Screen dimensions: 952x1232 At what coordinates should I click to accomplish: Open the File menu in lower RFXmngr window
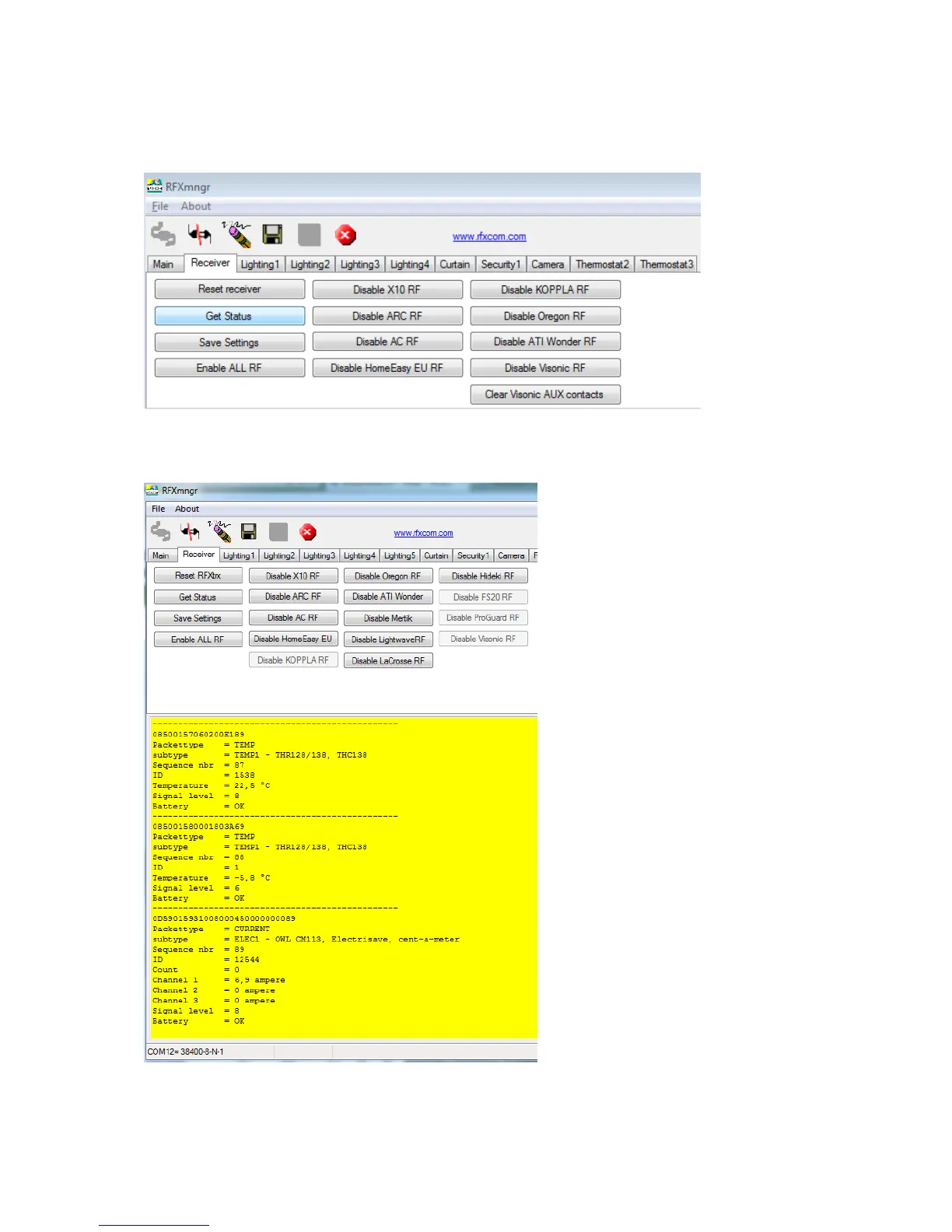tap(159, 509)
